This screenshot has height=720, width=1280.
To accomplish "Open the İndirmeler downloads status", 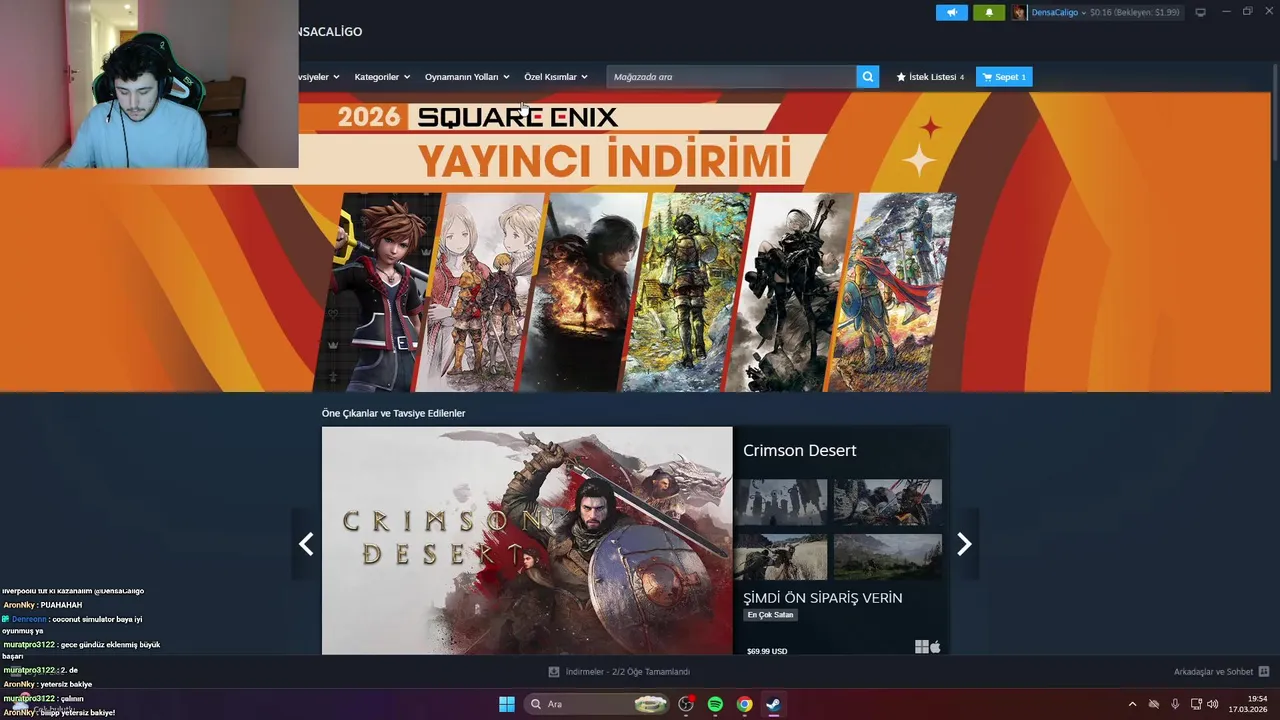I will tap(628, 672).
